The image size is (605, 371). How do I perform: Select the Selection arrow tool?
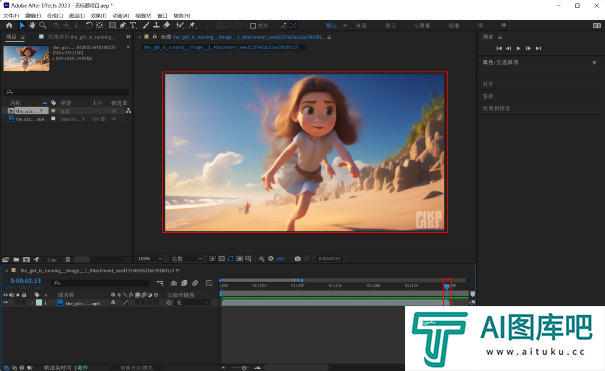[x=22, y=25]
